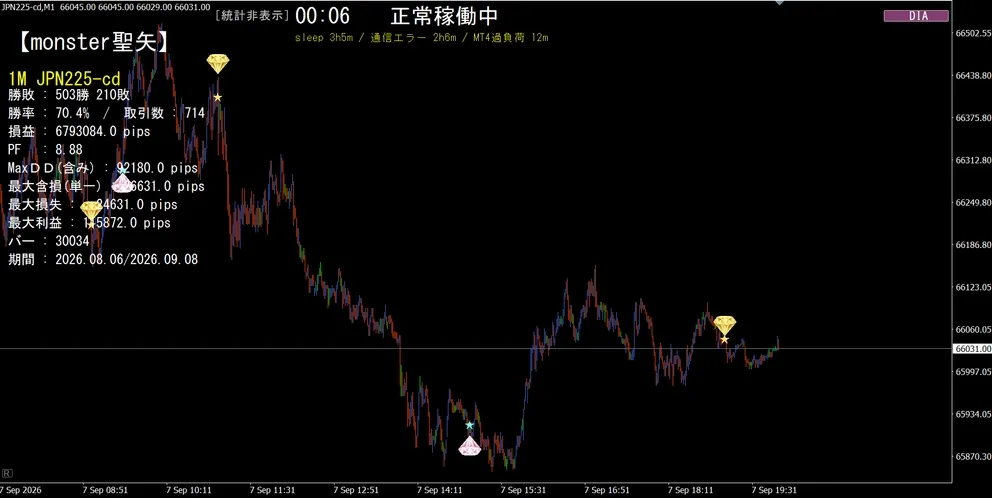Click the yellow star under the 10:11 diamond
The width and height of the screenshot is (992, 498).
click(218, 97)
